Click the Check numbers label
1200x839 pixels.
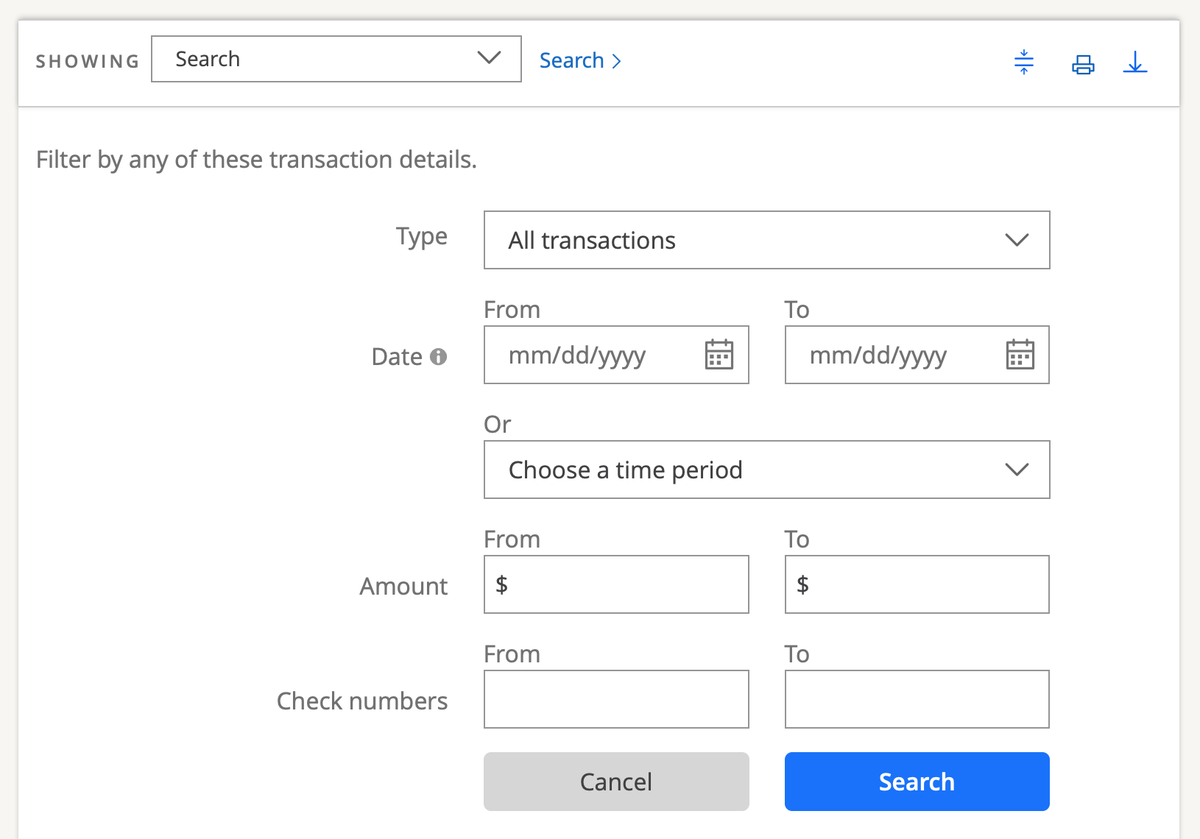tap(362, 701)
